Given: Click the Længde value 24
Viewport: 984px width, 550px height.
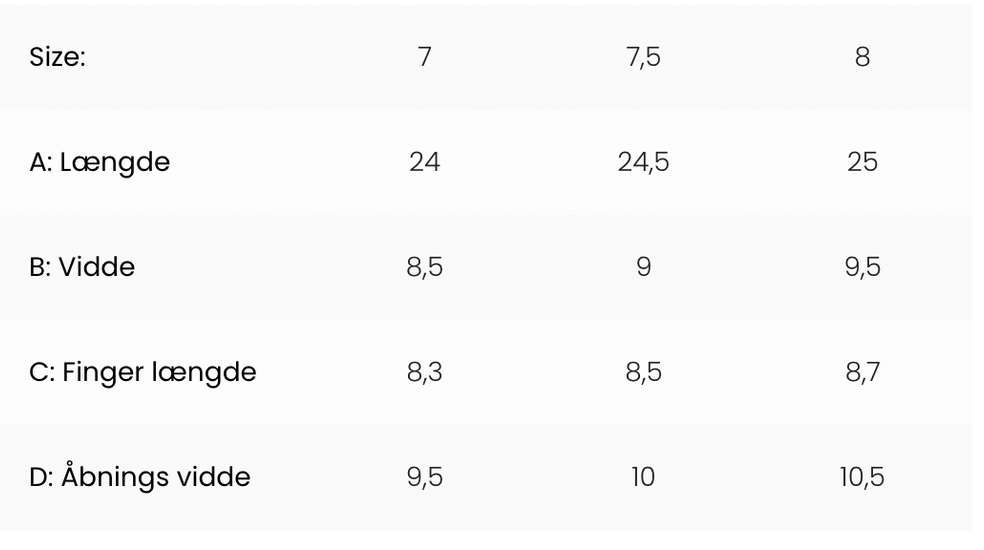Looking at the screenshot, I should 424,162.
